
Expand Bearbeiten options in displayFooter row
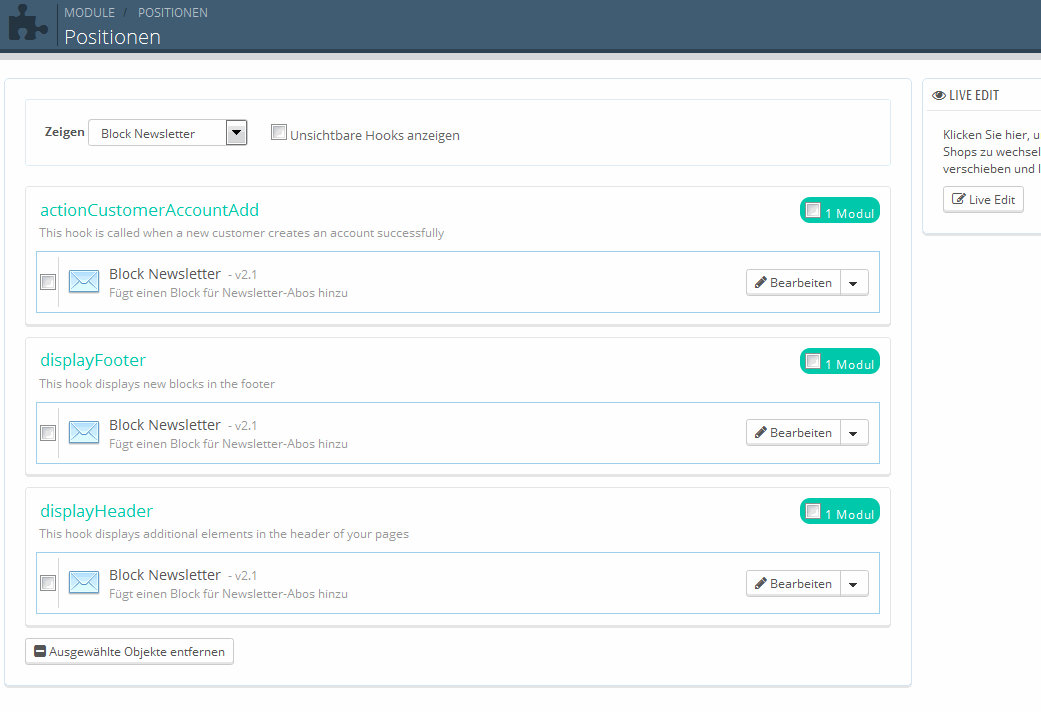pyautogui.click(x=854, y=433)
